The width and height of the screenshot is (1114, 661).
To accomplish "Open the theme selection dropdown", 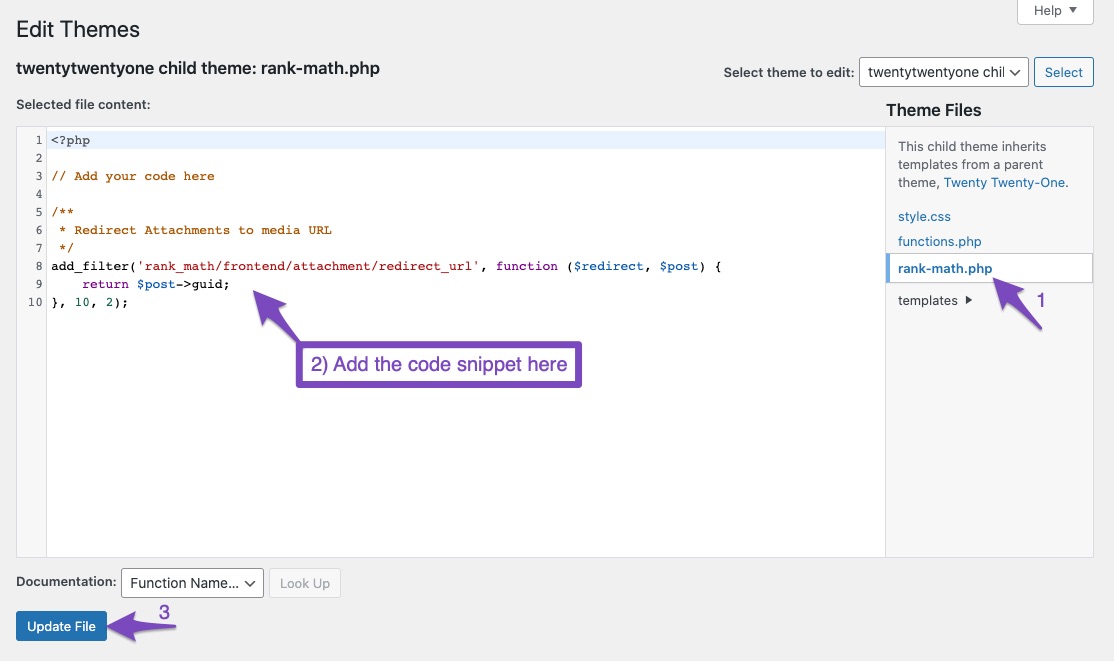I will (x=943, y=72).
